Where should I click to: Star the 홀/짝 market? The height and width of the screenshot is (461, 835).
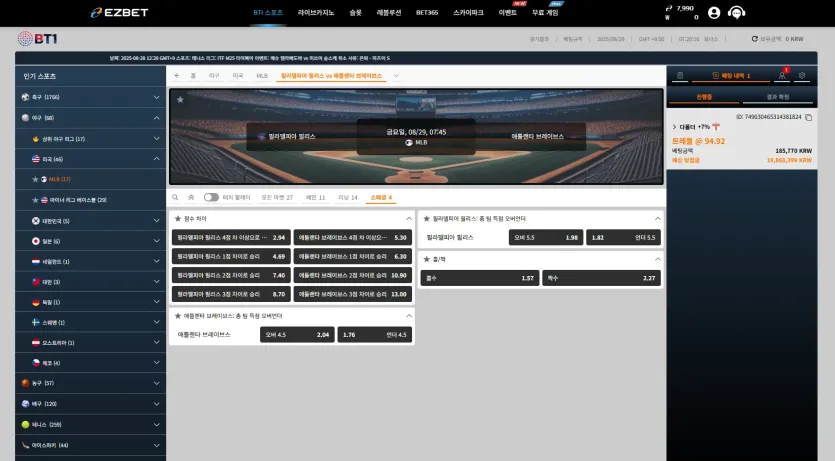click(x=427, y=259)
